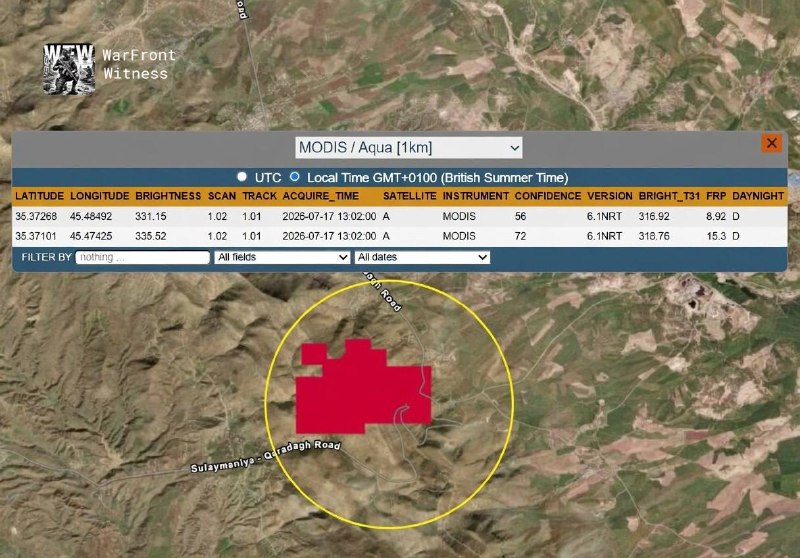The height and width of the screenshot is (558, 800).
Task: Sort by the ACQUIRE_TIME column header
Action: coord(320,196)
